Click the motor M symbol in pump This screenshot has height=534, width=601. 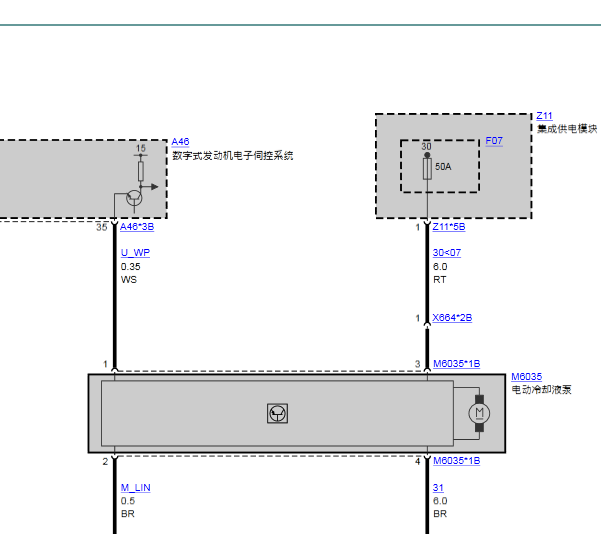pyautogui.click(x=479, y=413)
